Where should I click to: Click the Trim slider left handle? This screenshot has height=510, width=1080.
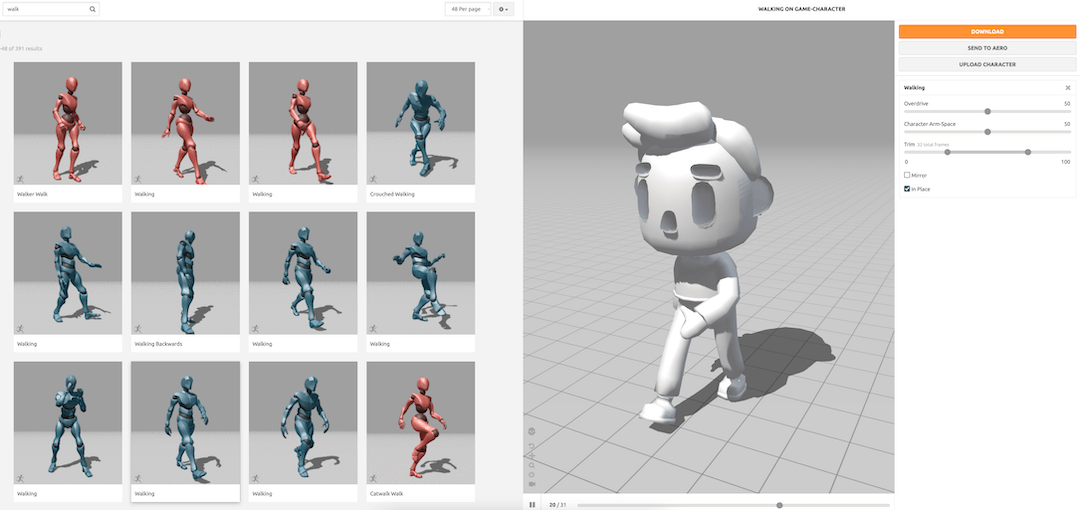pyautogui.click(x=947, y=152)
